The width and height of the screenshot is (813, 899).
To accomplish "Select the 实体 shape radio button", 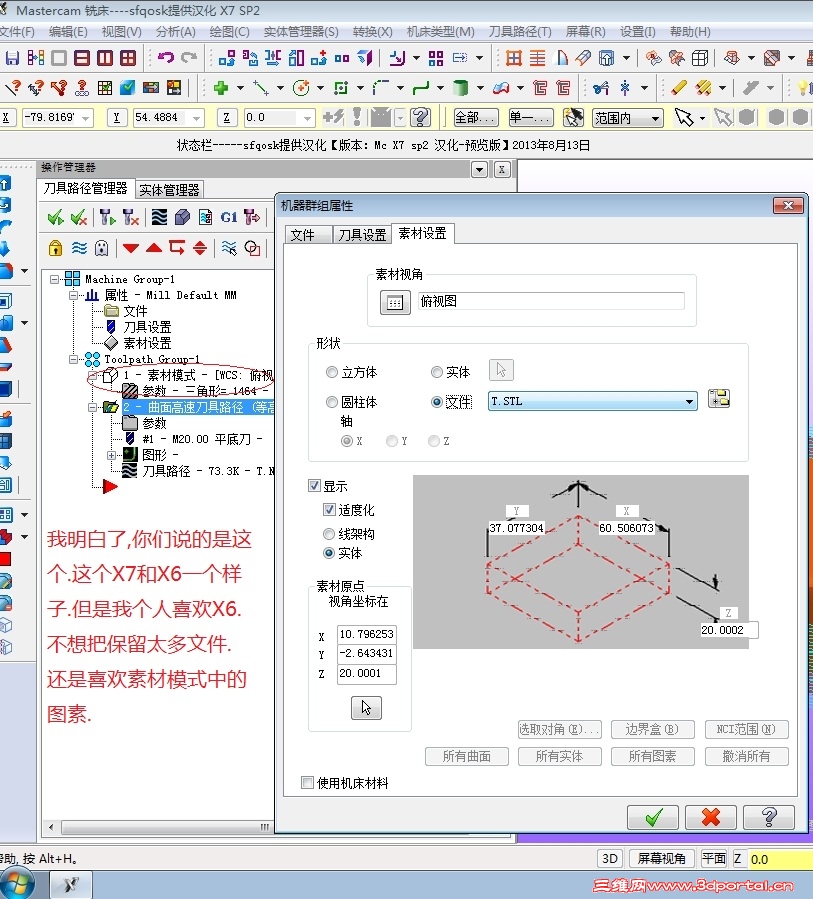I will click(437, 372).
